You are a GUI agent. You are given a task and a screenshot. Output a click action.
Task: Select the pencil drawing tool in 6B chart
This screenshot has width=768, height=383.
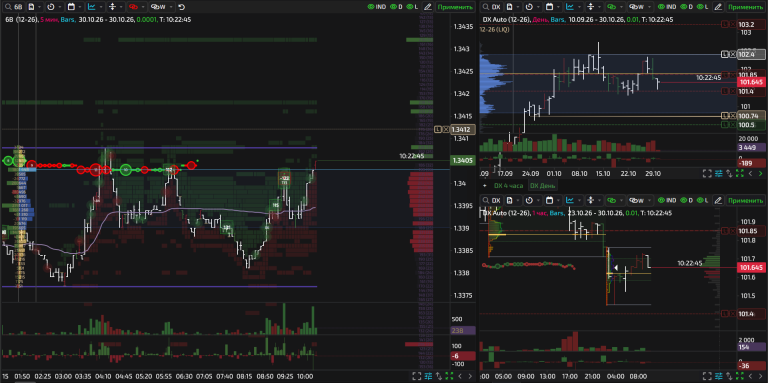[428, 7]
